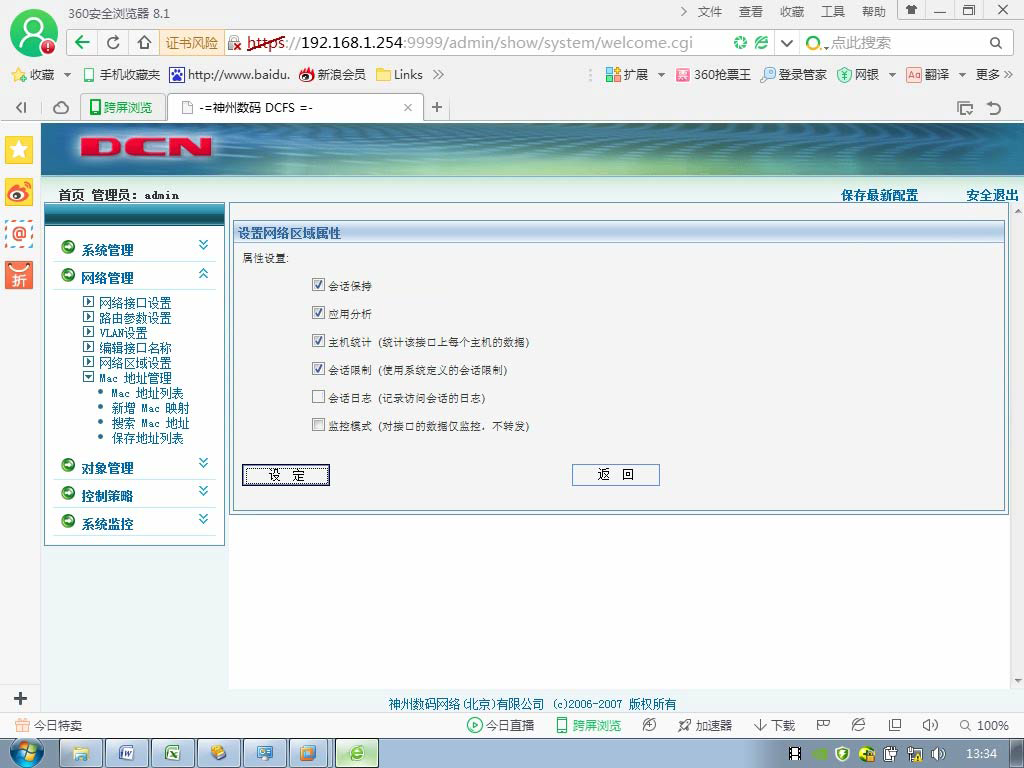Collapse the Mac 地址管理 tree node
This screenshot has width=1024, height=768.
(89, 377)
